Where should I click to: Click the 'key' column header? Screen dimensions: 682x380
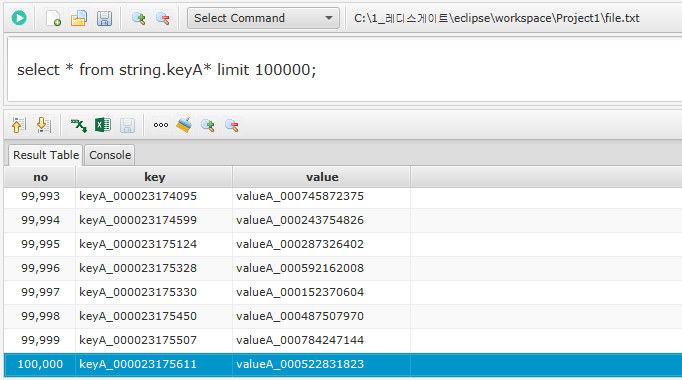154,177
